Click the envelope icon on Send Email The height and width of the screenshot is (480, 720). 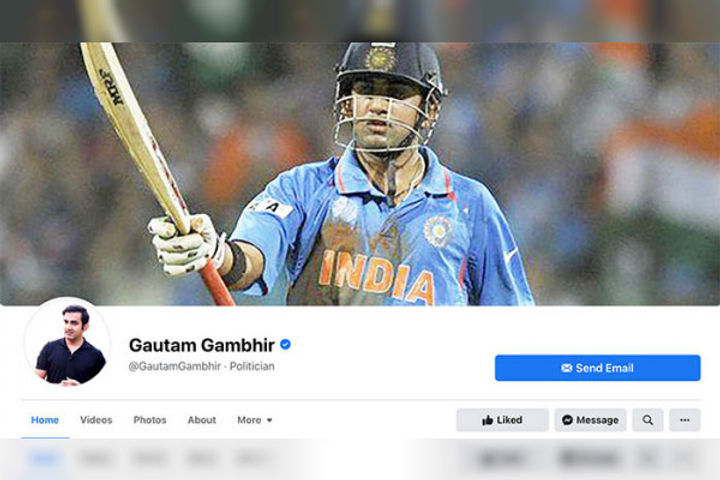(567, 368)
